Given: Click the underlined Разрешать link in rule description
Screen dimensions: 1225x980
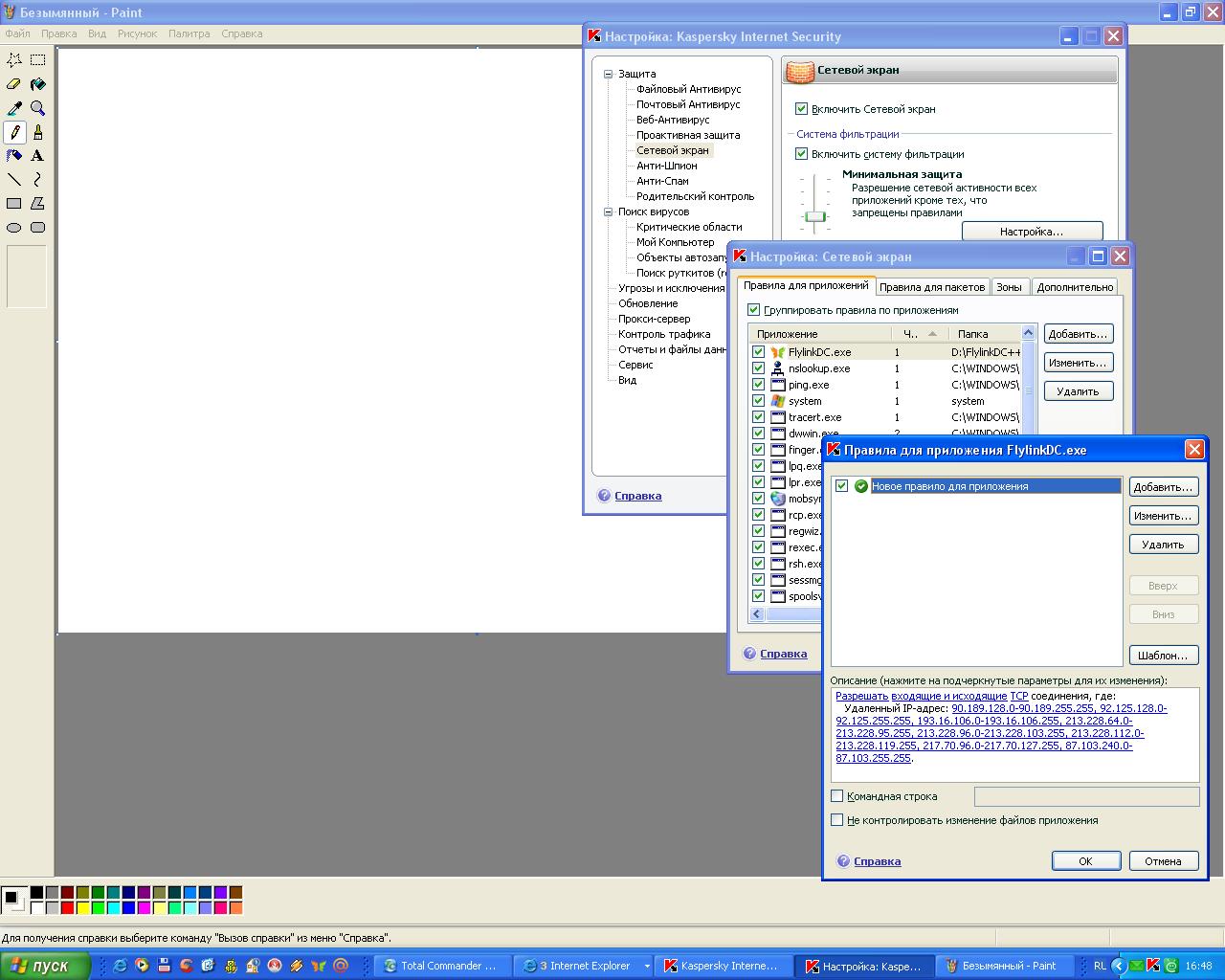Looking at the screenshot, I should pos(861,697).
